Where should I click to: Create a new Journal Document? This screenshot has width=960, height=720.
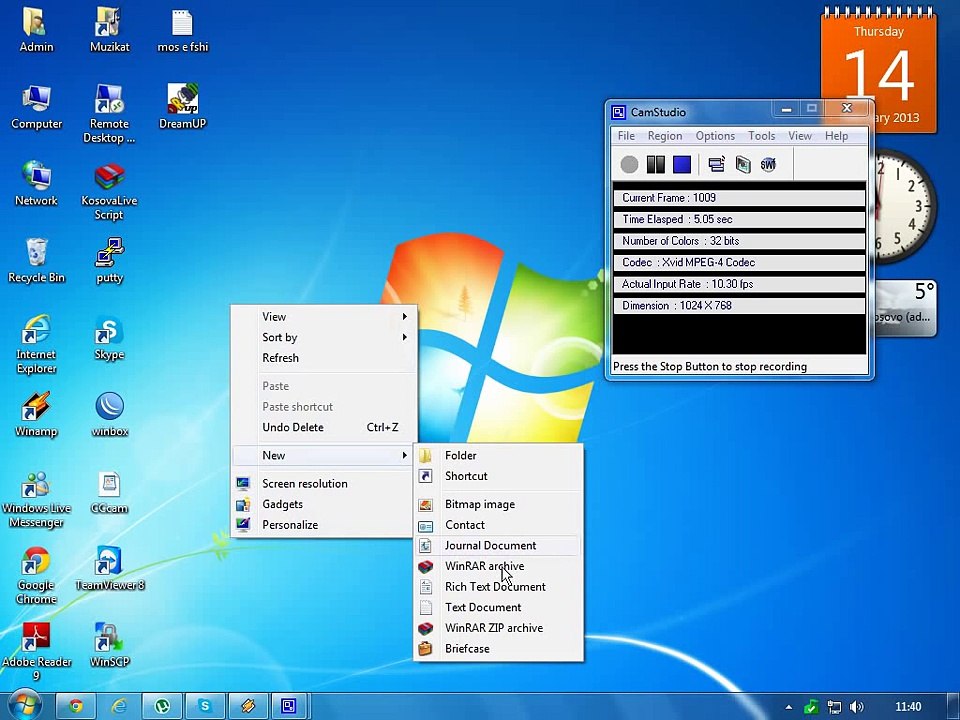point(498,546)
